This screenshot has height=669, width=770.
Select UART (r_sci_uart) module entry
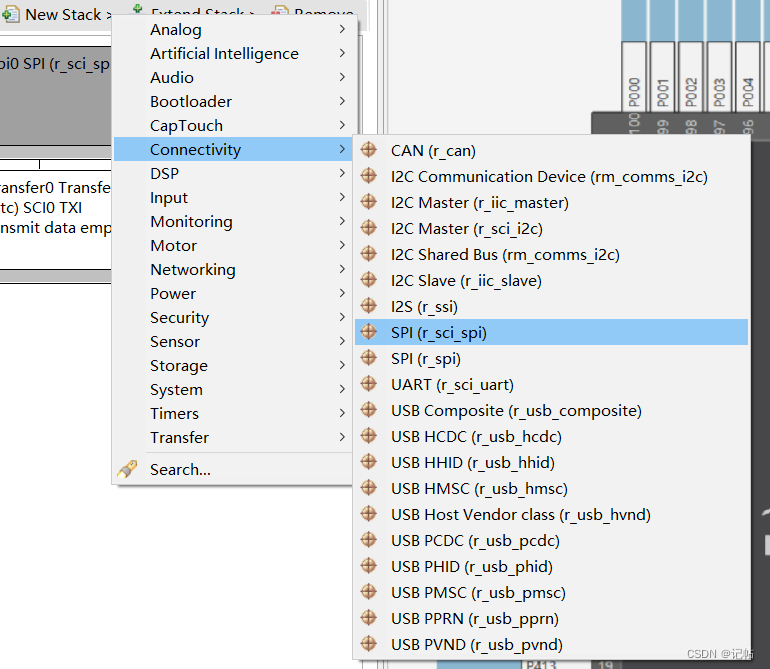pyautogui.click(x=551, y=384)
